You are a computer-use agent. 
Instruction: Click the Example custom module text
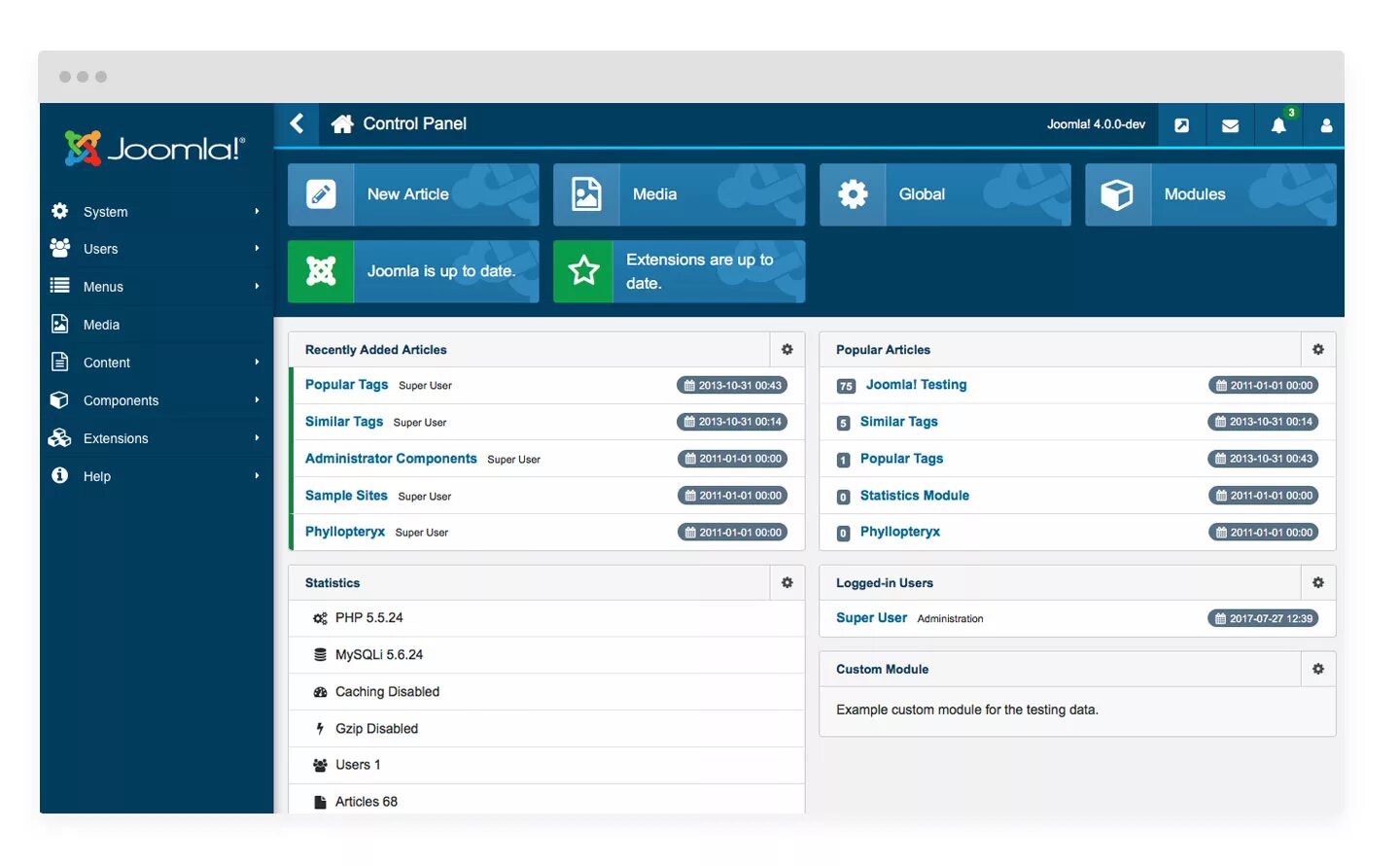[967, 710]
